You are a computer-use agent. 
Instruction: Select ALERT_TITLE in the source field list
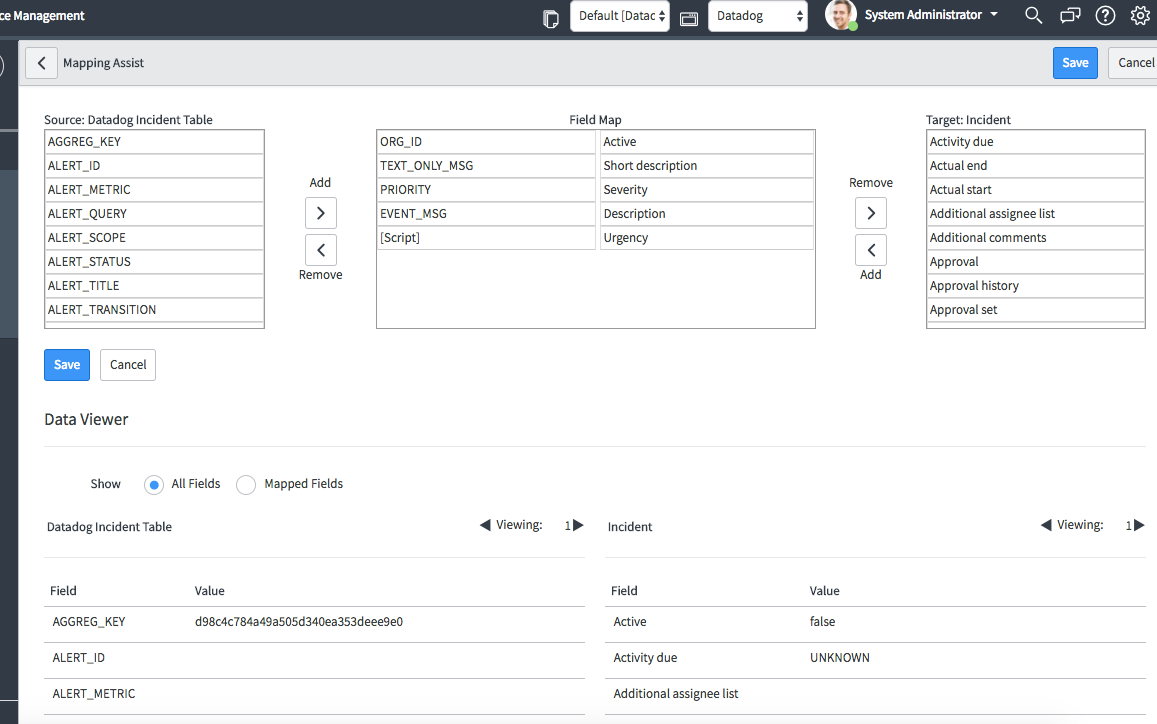point(154,286)
